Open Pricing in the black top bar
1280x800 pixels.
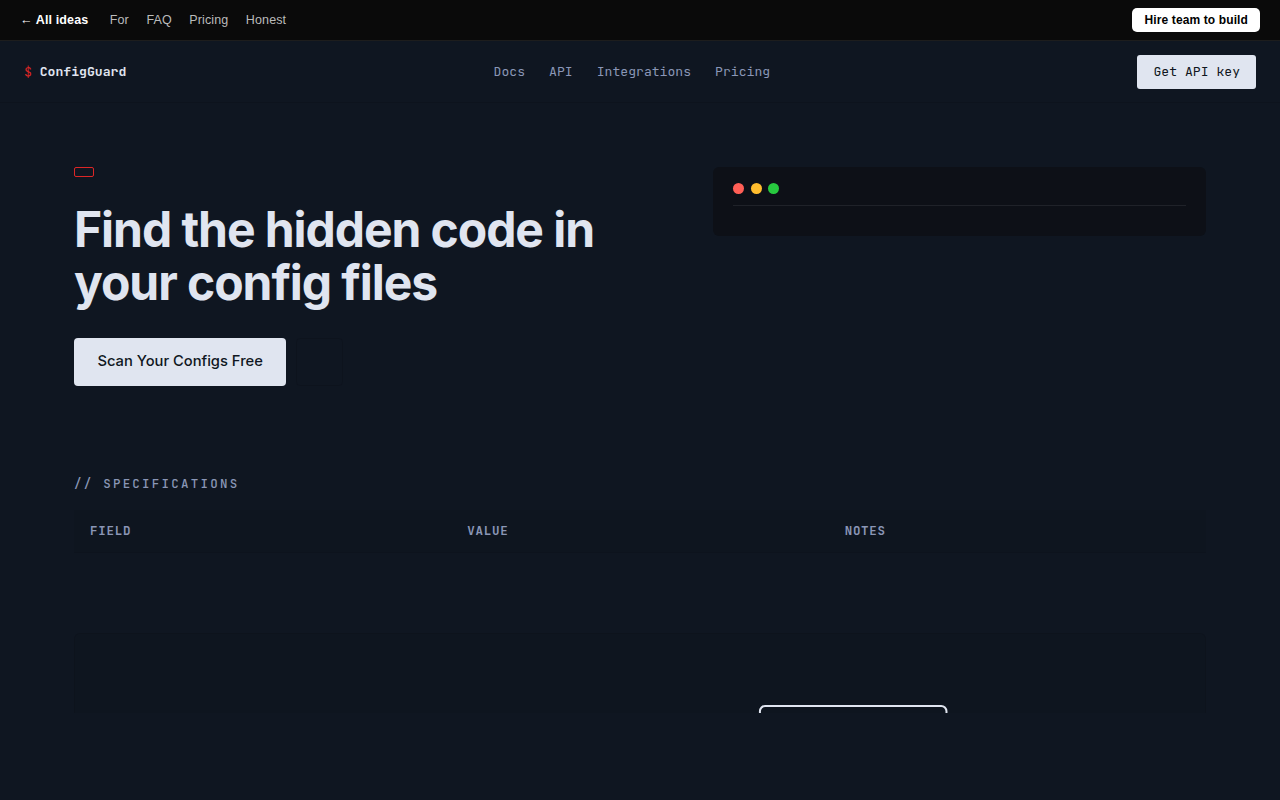[x=208, y=20]
